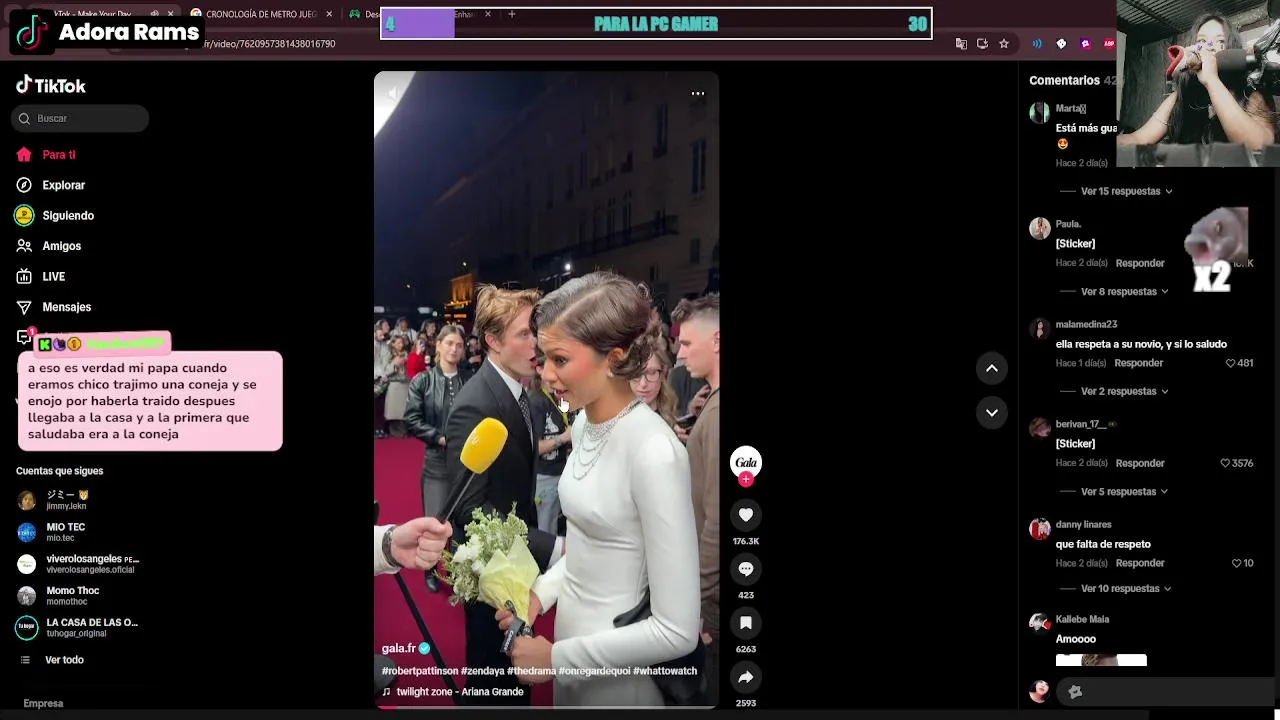Expand Ver 15 respuestas under Marta's comment

click(x=1126, y=191)
